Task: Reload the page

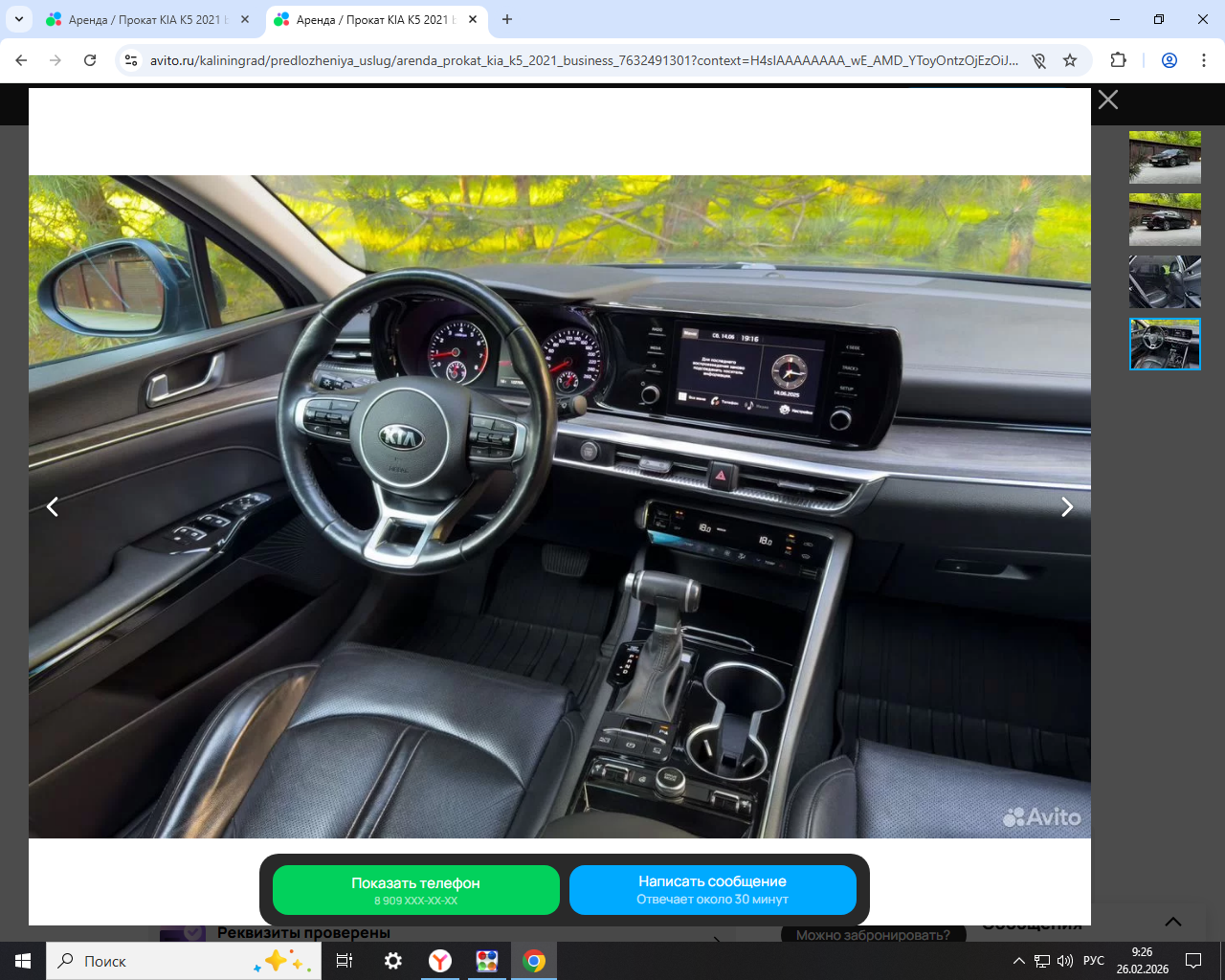Action: 90,60
